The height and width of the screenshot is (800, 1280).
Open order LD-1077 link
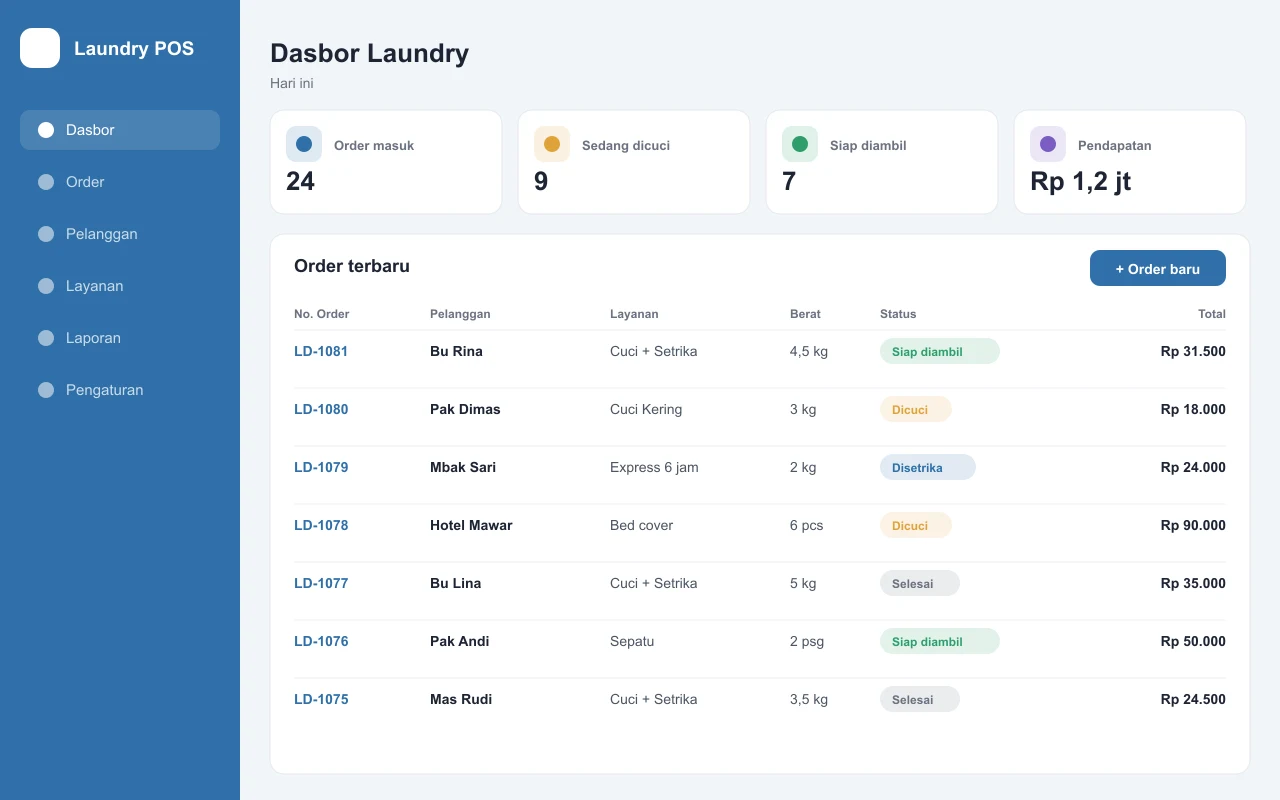coord(321,583)
